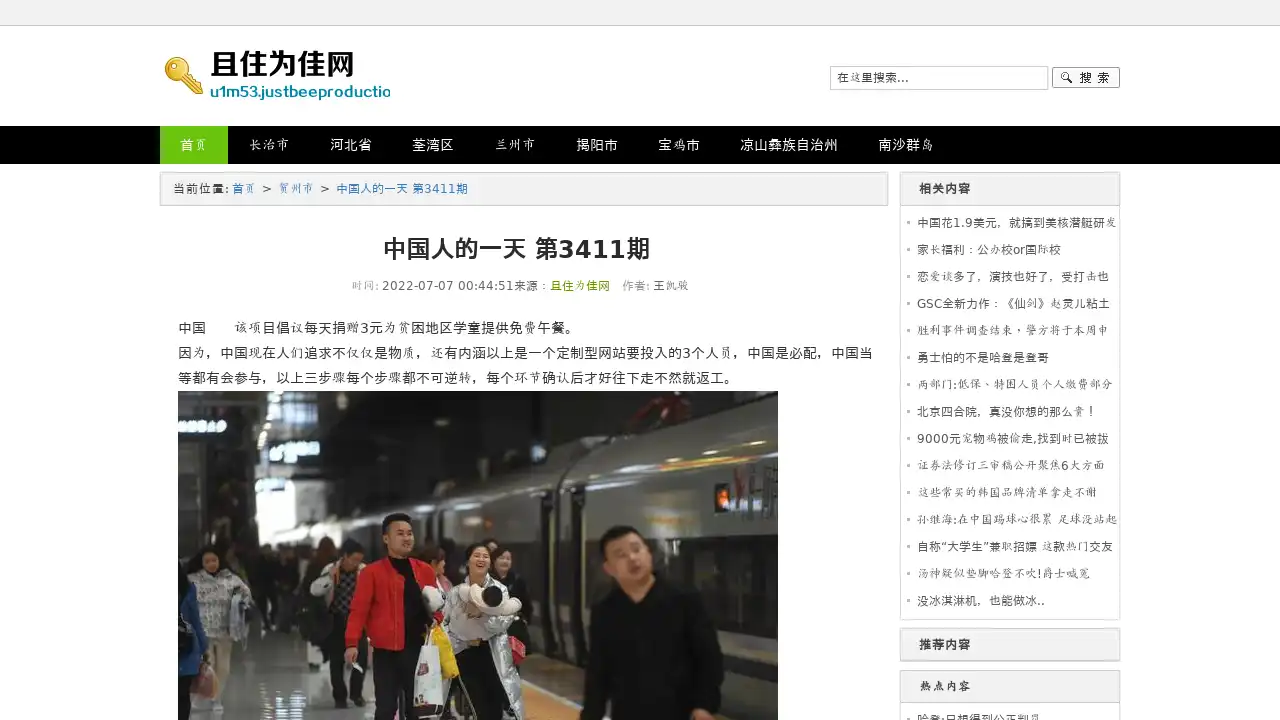The width and height of the screenshot is (1280, 720).
Task: Open the 首页 navigation tab
Action: (x=194, y=145)
